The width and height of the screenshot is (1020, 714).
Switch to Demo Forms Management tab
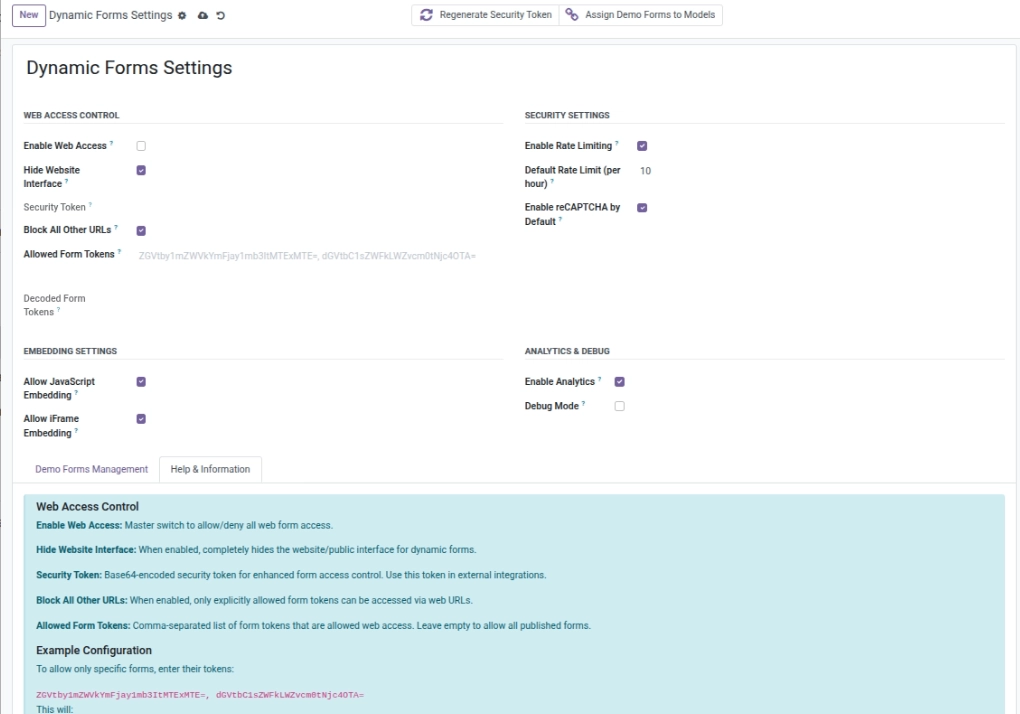(x=92, y=469)
